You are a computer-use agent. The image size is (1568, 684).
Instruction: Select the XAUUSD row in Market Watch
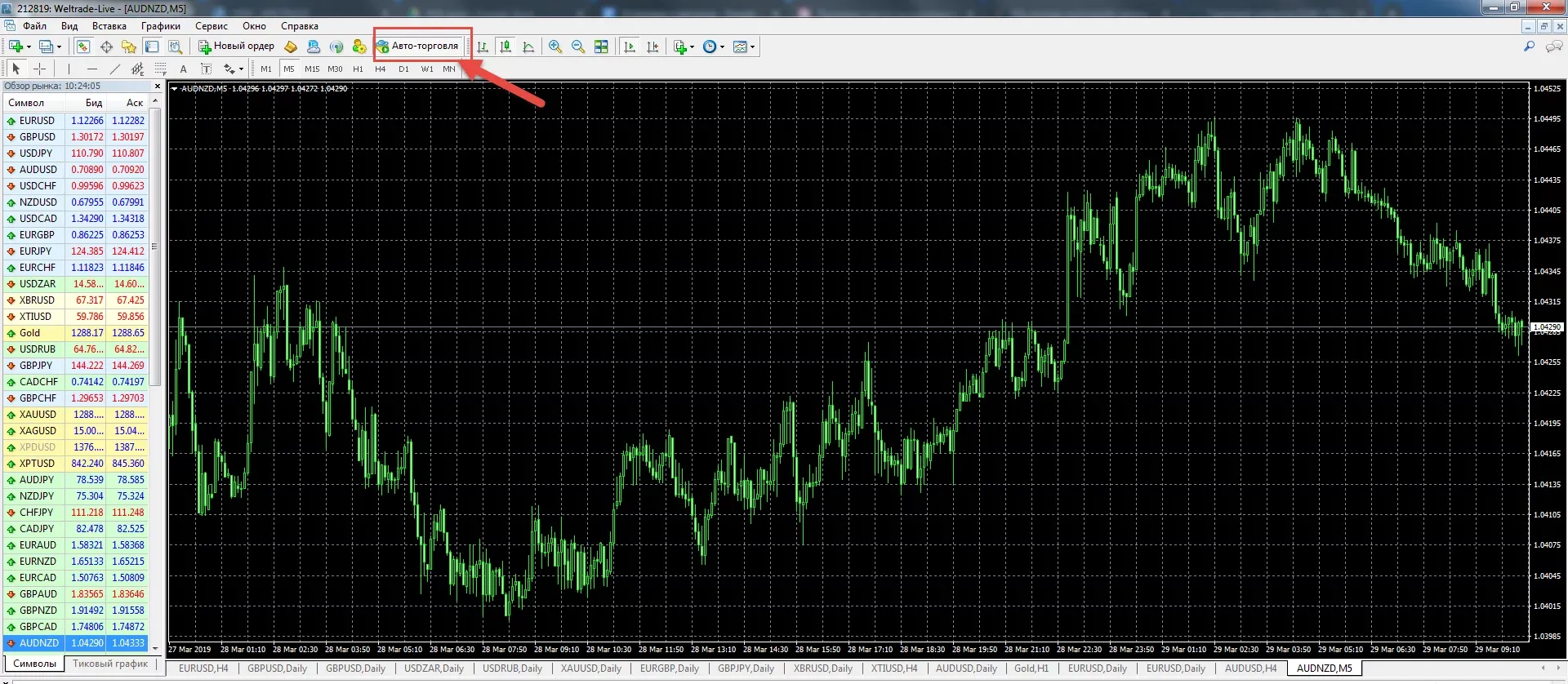click(x=76, y=415)
